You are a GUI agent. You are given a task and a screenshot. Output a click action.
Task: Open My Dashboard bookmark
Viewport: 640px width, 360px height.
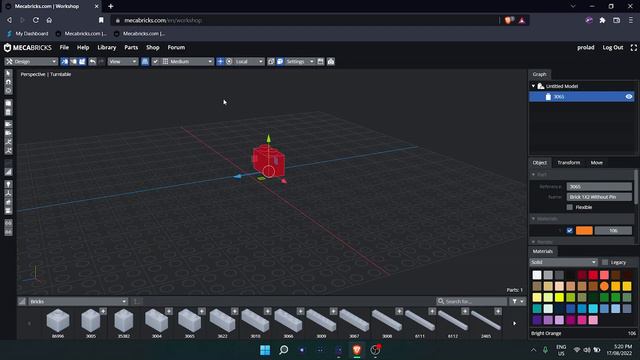click(x=28, y=34)
